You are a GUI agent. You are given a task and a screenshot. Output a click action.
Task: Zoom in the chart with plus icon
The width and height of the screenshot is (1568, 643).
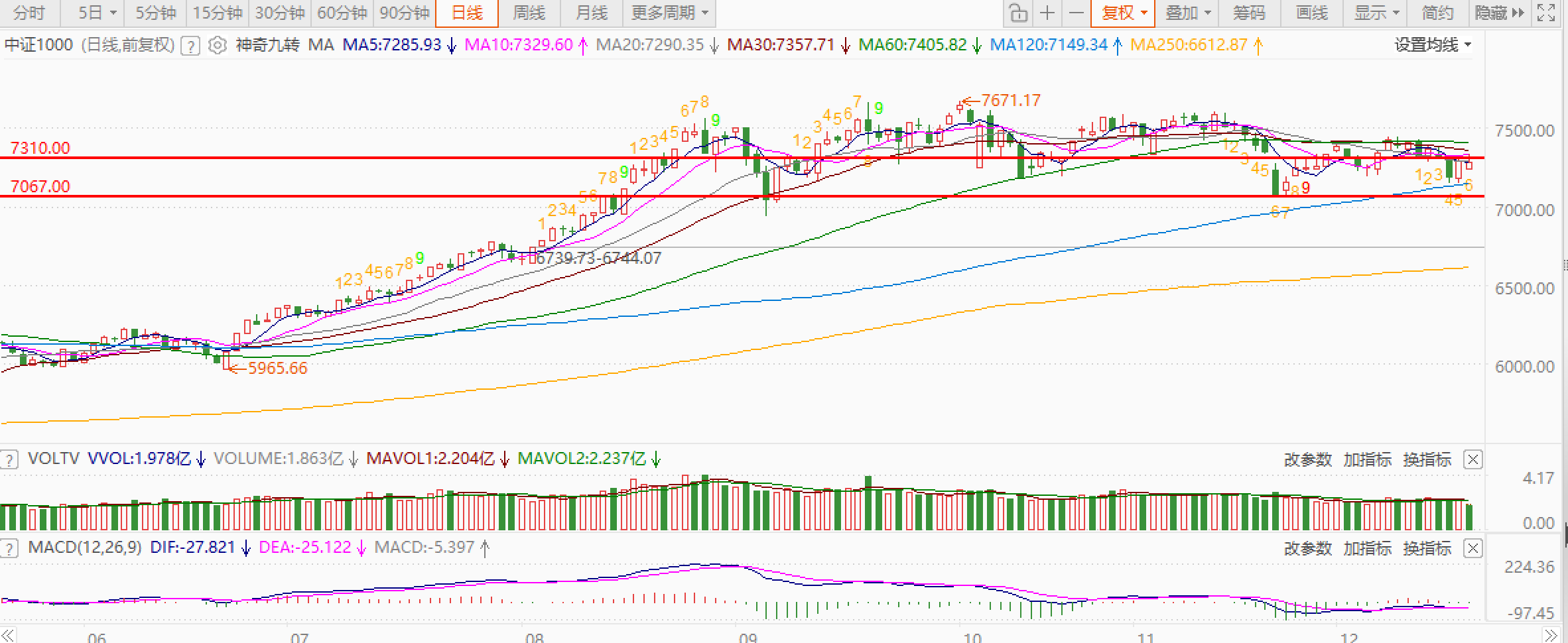coord(1047,13)
